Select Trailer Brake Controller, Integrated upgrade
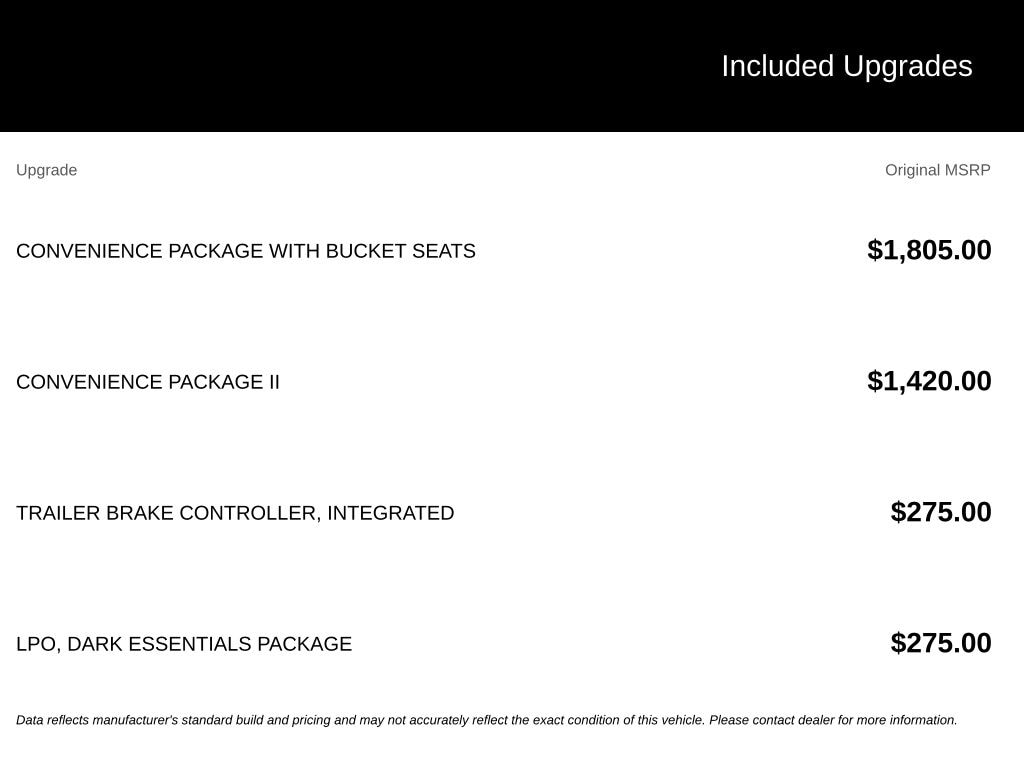This screenshot has width=1024, height=768. tap(235, 513)
